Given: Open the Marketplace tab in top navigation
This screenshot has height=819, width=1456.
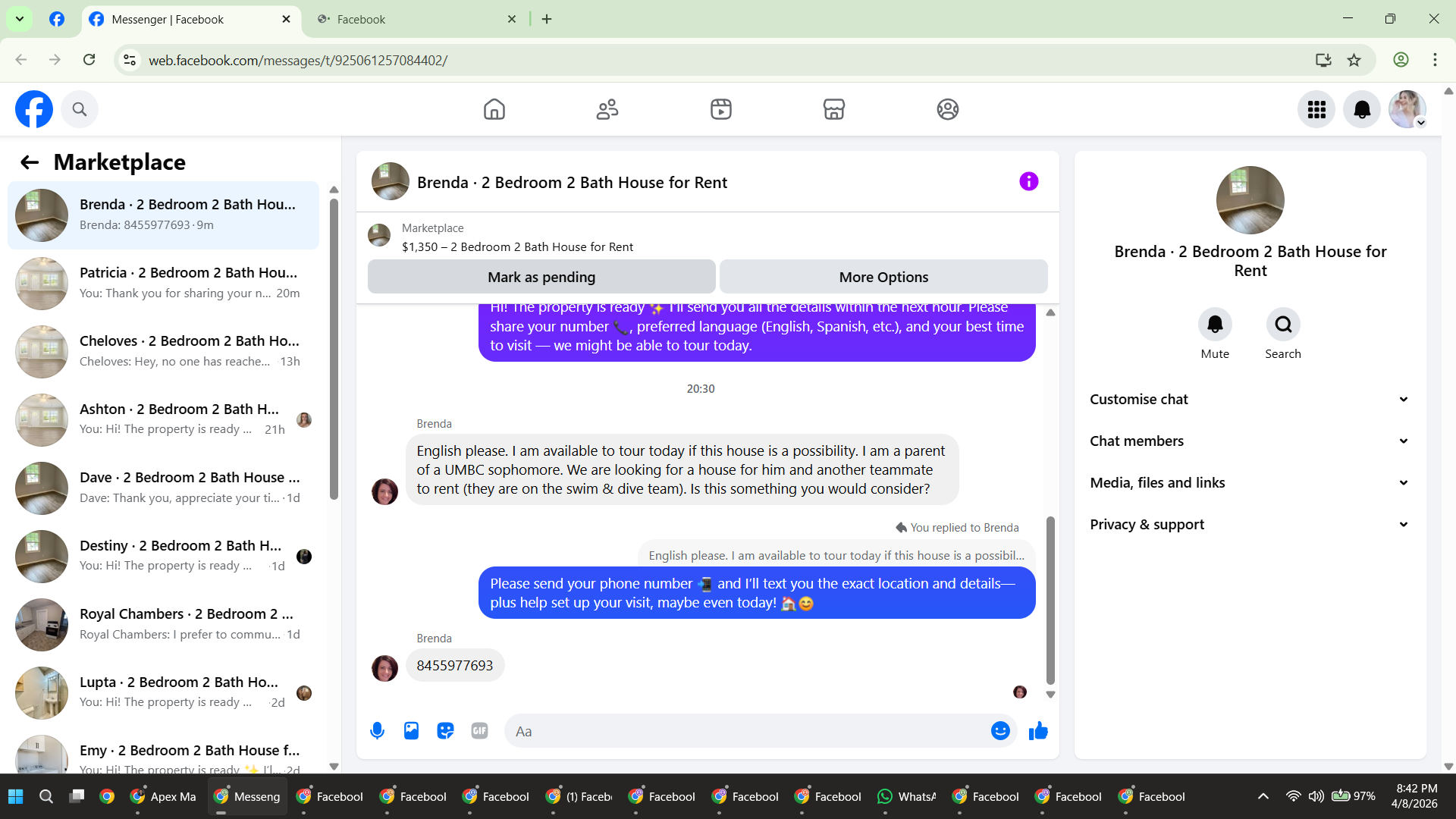Looking at the screenshot, I should (x=834, y=110).
